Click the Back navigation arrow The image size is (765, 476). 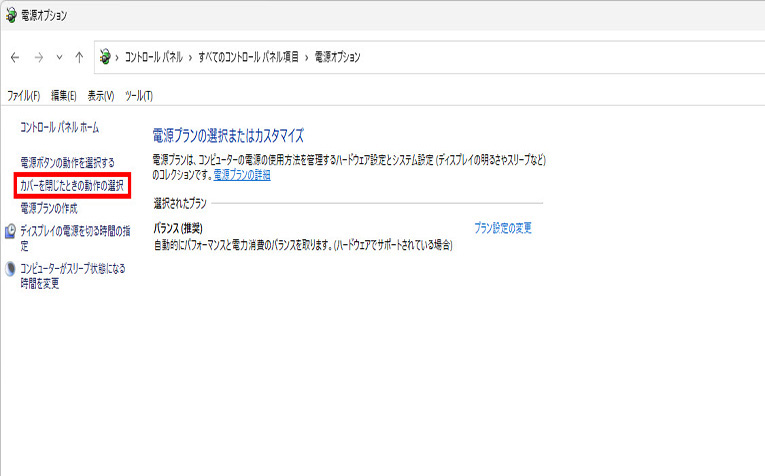pyautogui.click(x=15, y=57)
